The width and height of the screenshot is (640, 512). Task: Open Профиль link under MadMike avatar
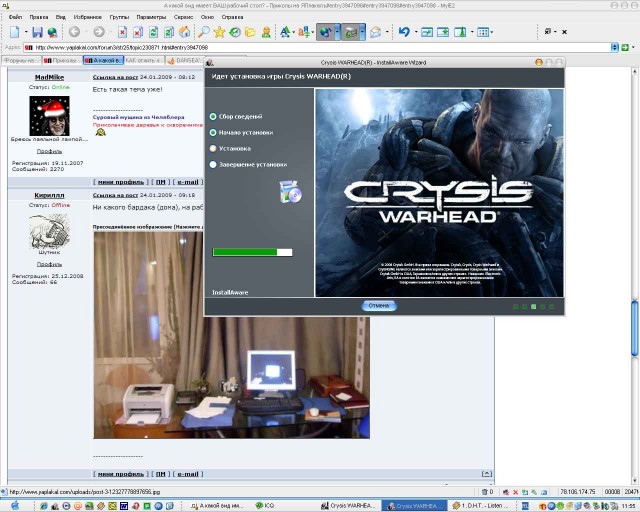49,151
